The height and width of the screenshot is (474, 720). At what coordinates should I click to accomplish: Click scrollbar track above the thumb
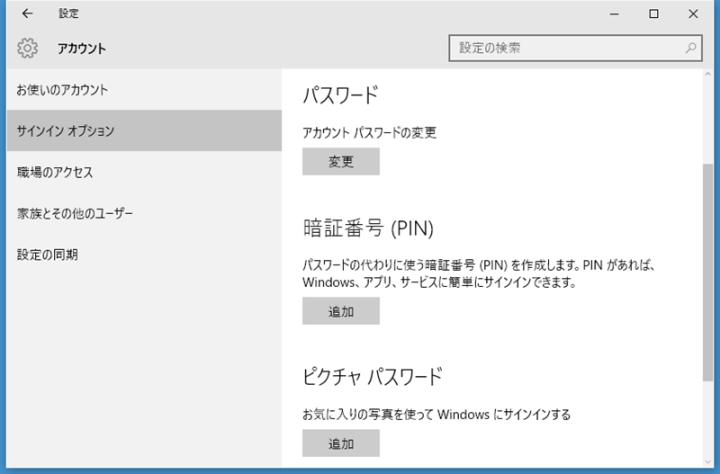(x=708, y=122)
